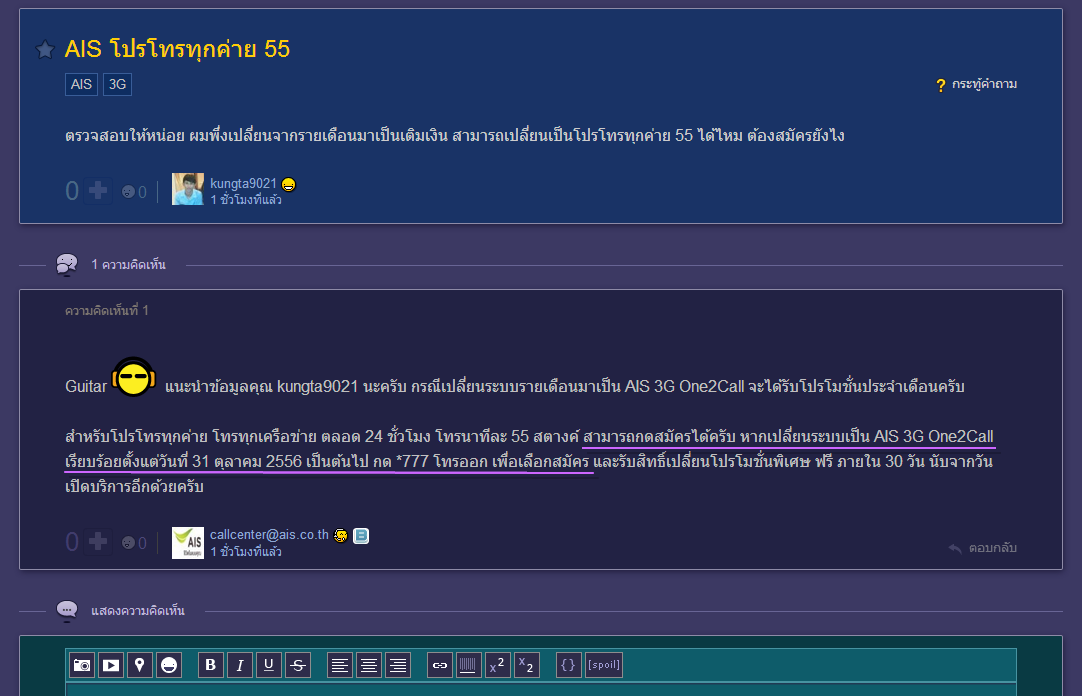Upvote comment 1 with plus button

point(98,541)
